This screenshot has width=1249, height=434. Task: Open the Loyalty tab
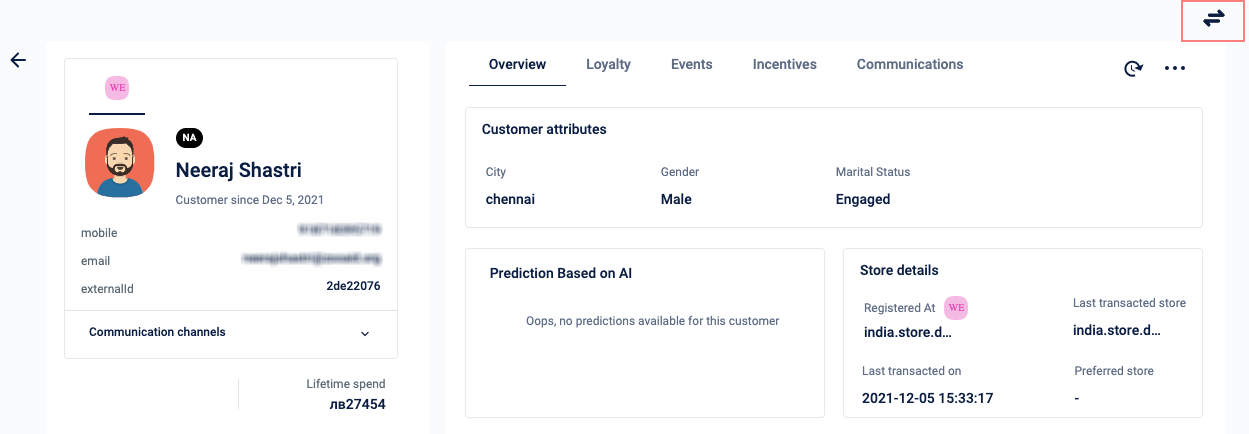(608, 65)
